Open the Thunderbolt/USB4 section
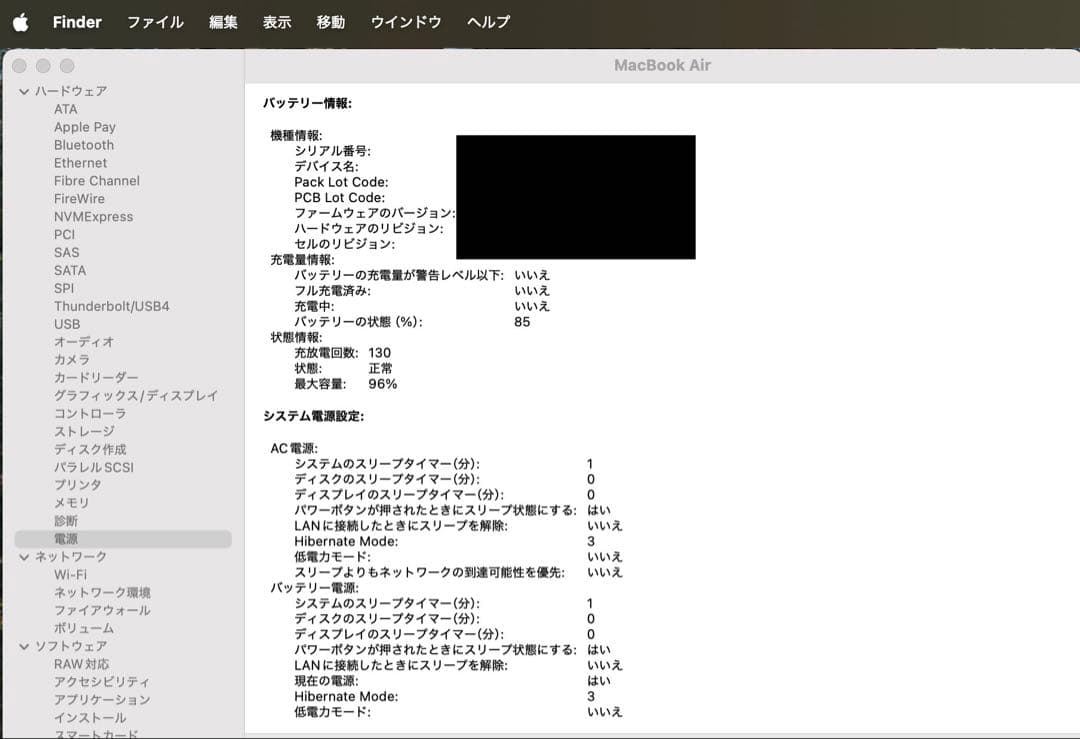 112,306
